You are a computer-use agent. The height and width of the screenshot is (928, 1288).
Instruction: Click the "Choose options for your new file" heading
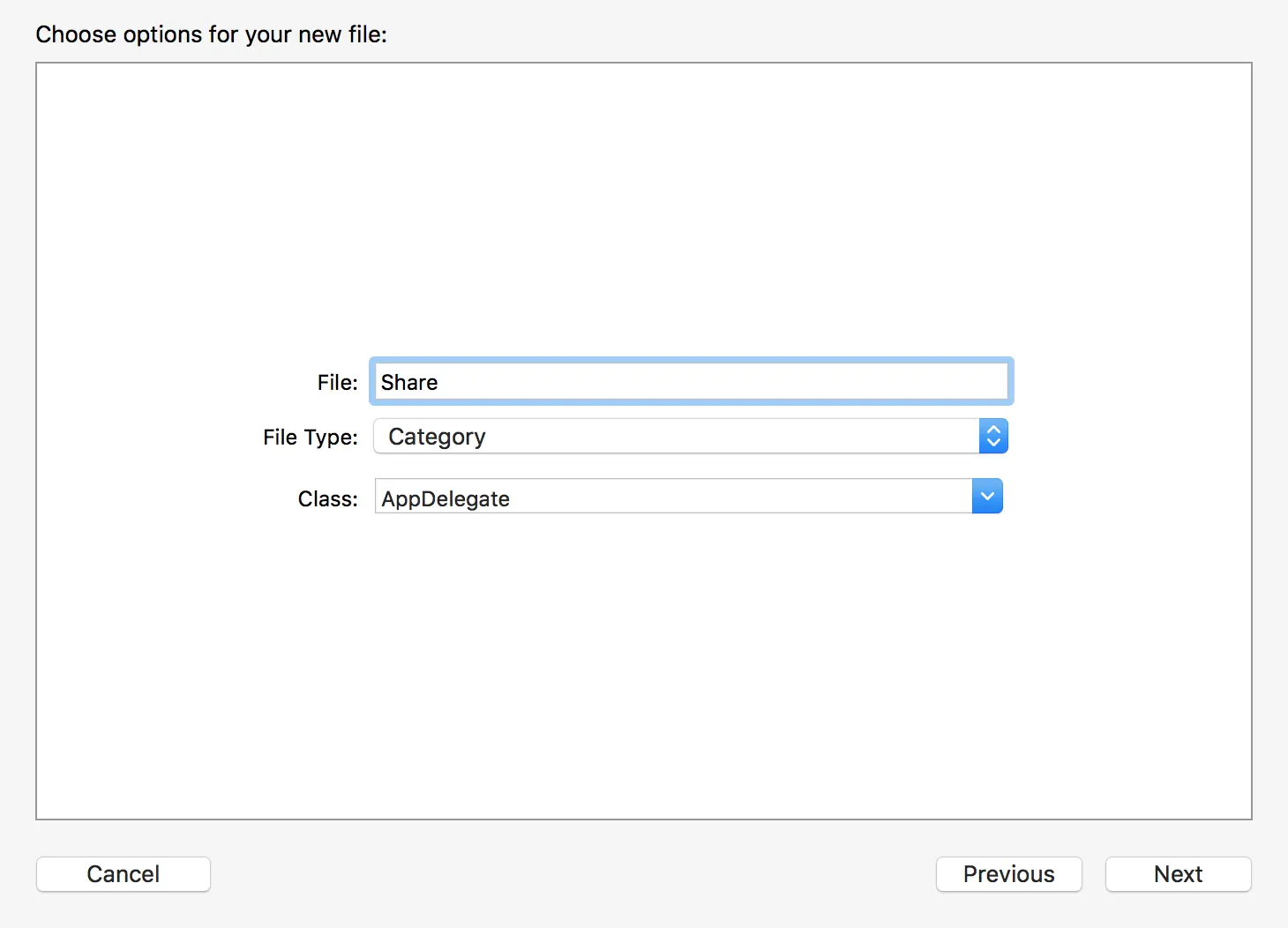point(211,34)
